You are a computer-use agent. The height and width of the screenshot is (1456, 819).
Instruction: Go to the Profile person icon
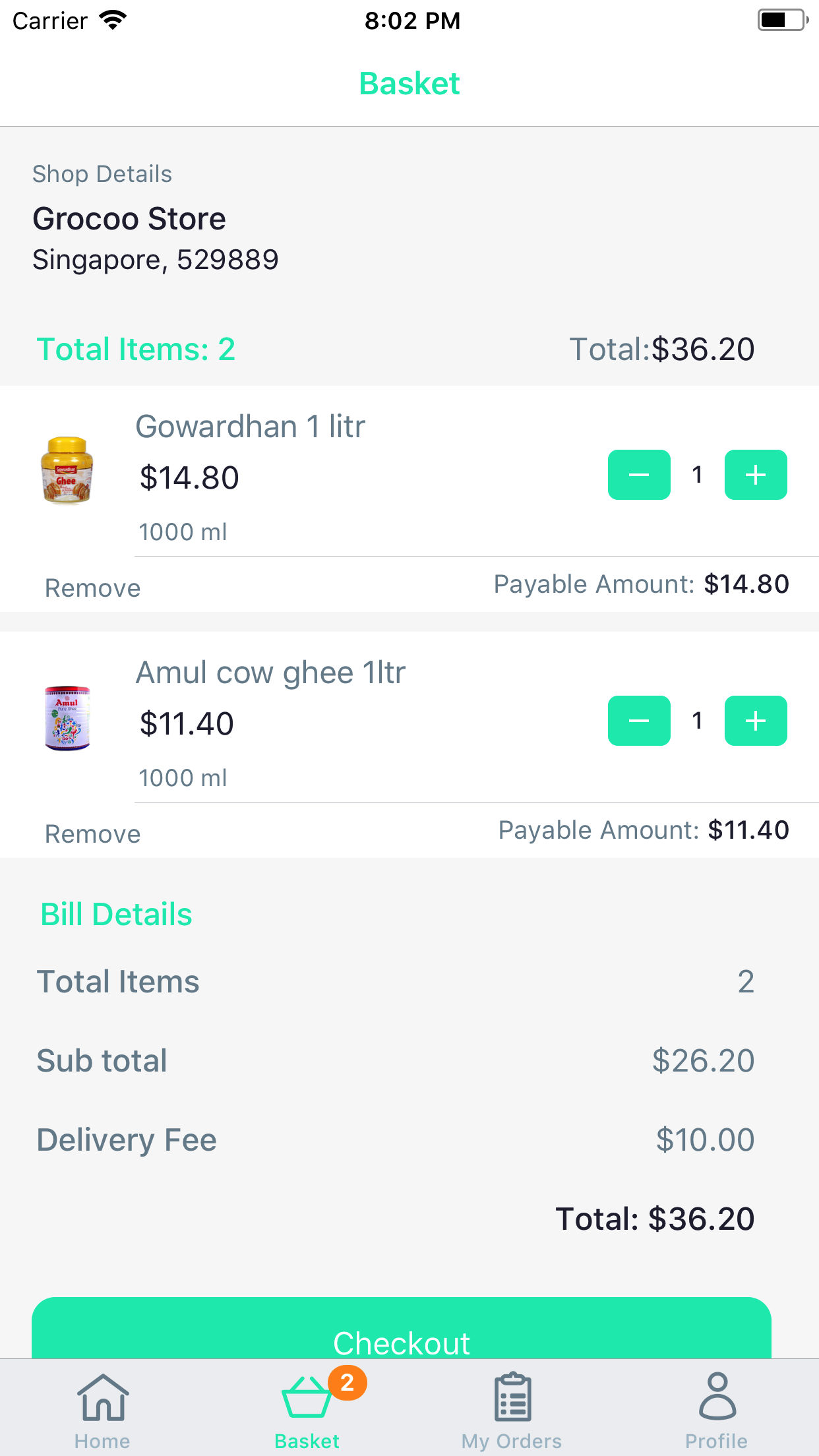[x=717, y=1397]
